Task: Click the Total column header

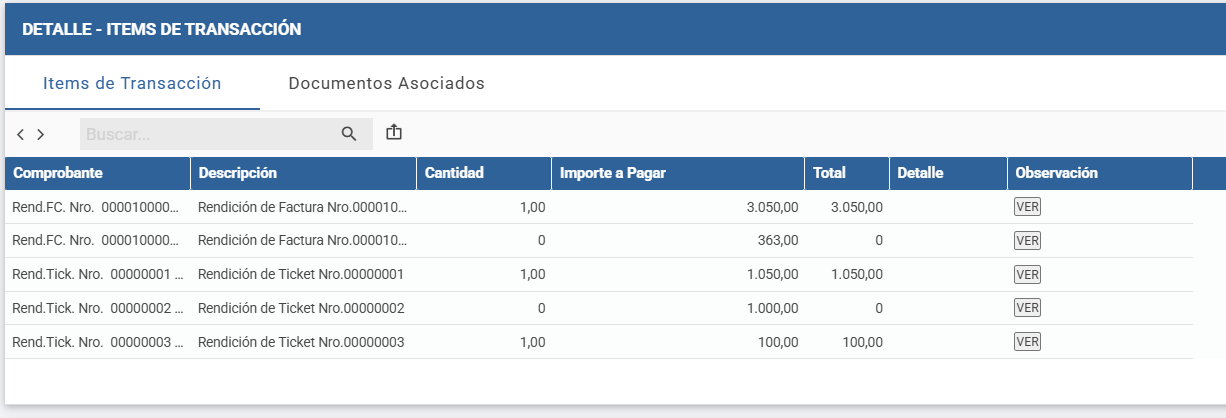Action: click(829, 173)
